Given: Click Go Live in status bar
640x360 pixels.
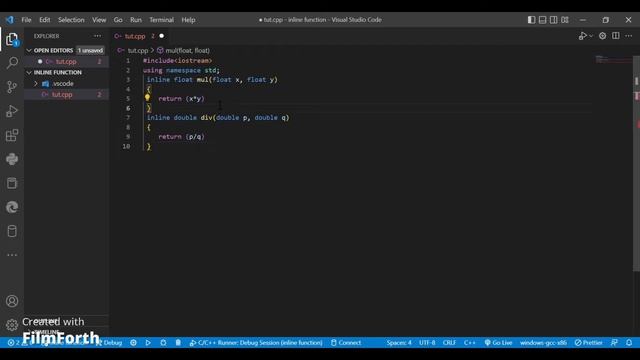Looking at the screenshot, I should tap(498, 343).
